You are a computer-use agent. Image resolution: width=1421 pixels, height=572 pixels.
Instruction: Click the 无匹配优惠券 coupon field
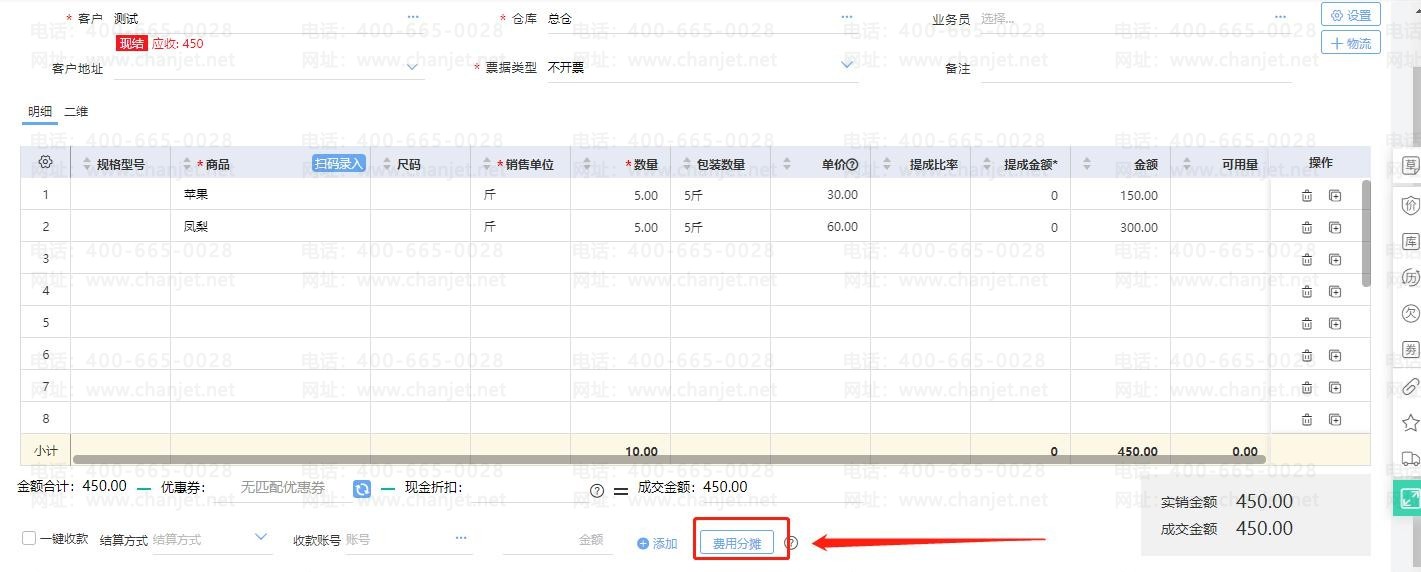tap(283, 488)
